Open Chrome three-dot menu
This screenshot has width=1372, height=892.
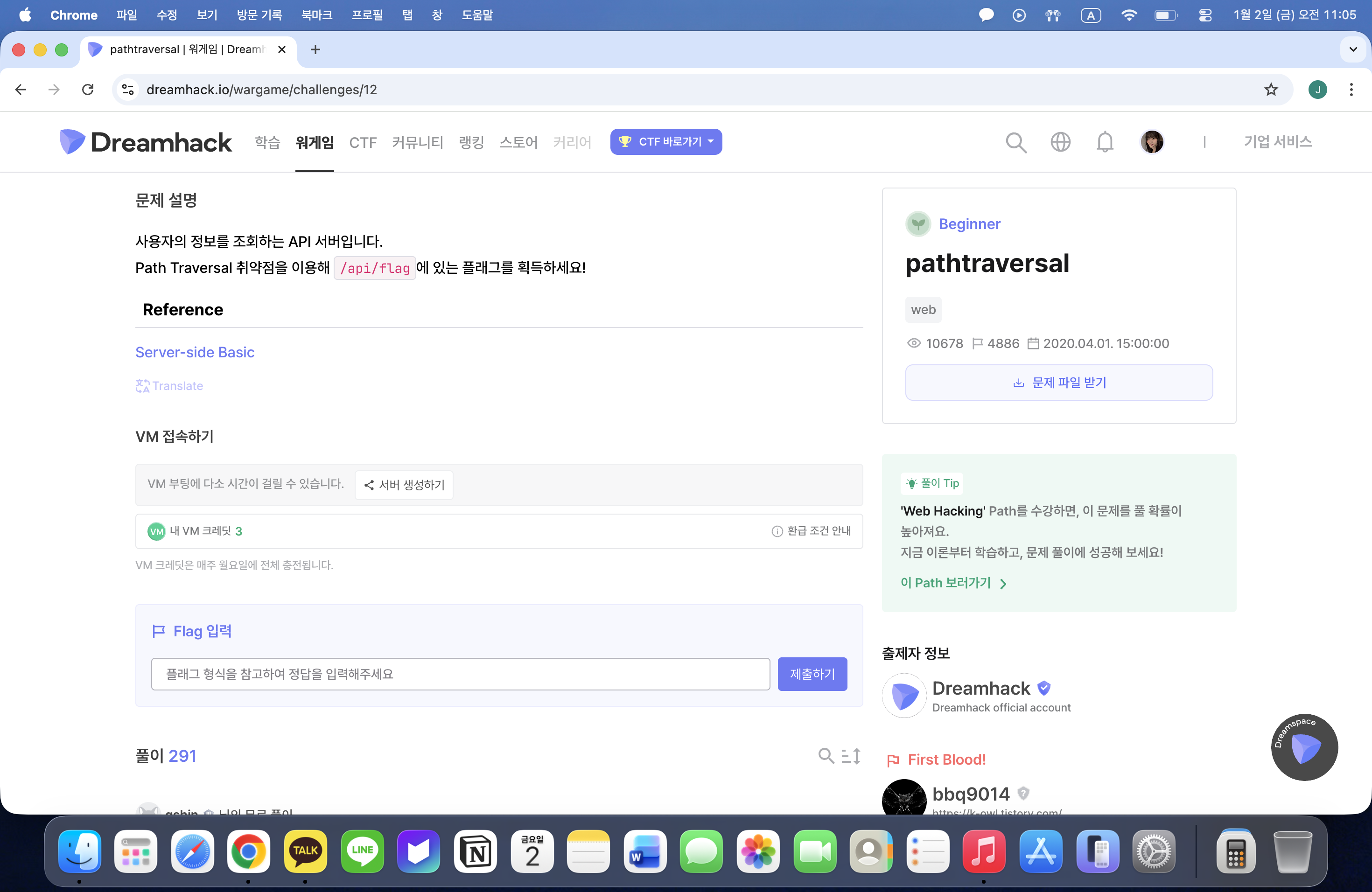click(1351, 89)
